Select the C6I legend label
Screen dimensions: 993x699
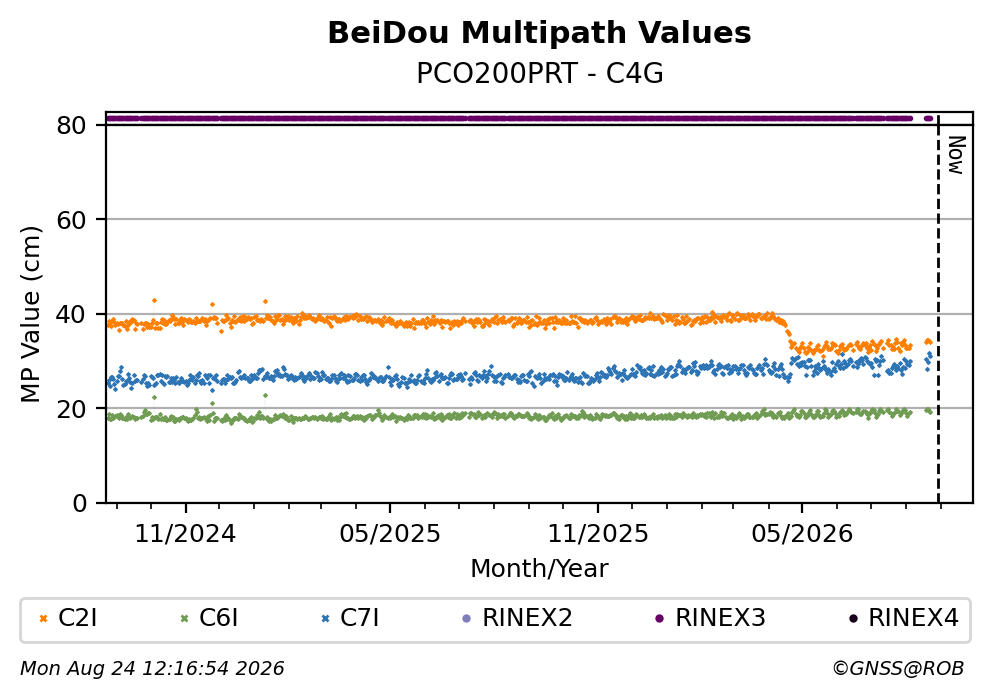coord(218,618)
